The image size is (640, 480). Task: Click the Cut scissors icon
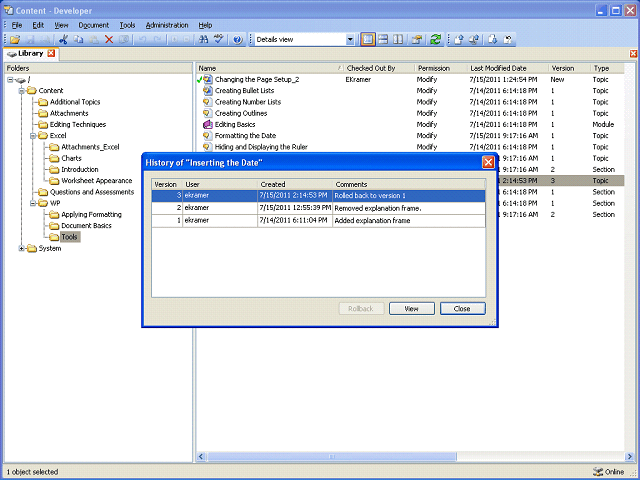point(63,40)
